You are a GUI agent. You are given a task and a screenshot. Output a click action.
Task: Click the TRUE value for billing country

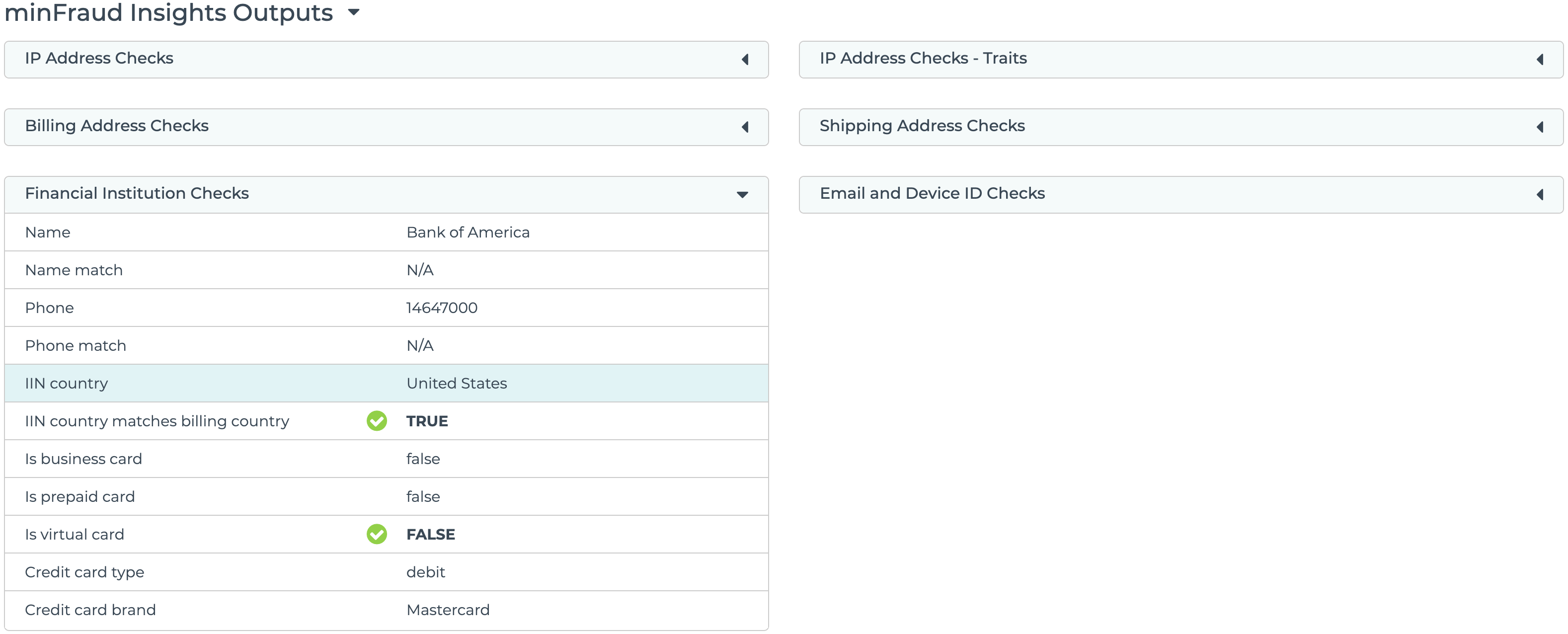[x=427, y=421]
